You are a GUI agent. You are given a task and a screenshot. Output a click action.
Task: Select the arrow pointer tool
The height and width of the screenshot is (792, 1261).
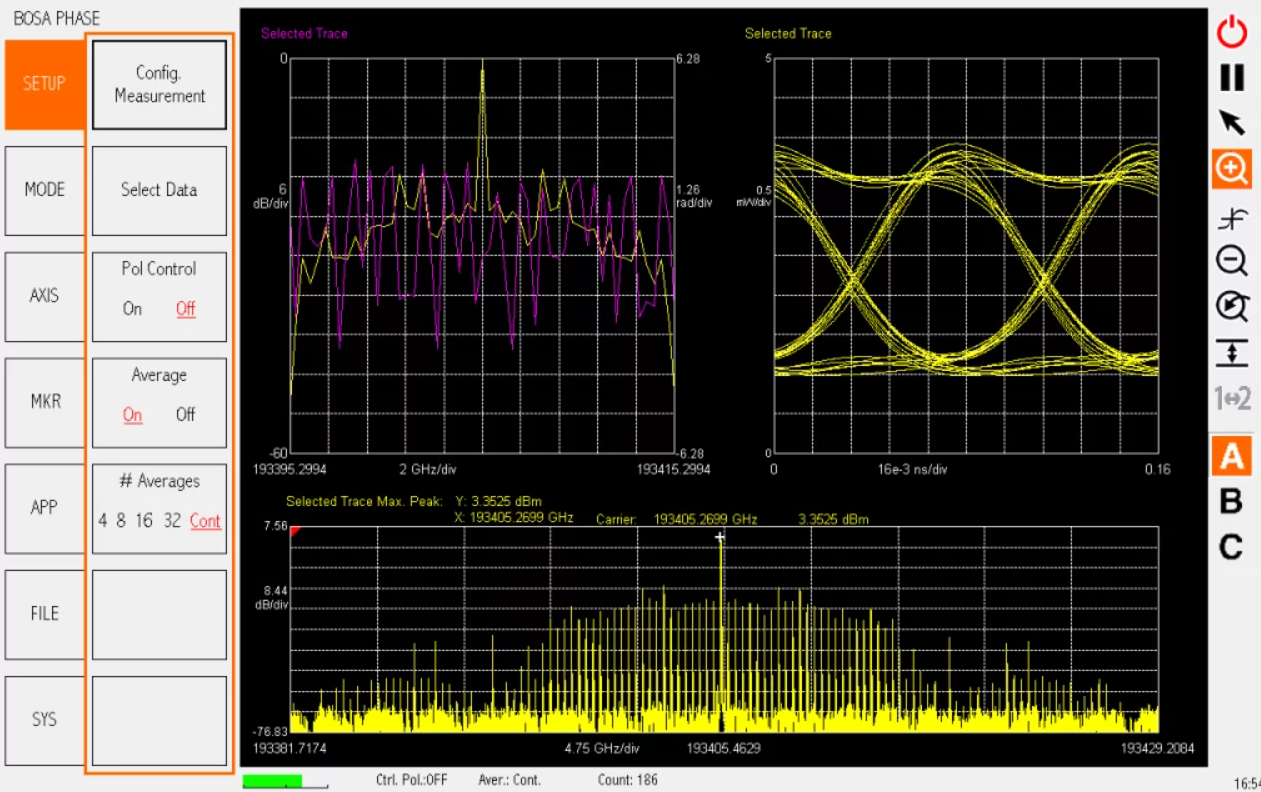[x=1231, y=123]
